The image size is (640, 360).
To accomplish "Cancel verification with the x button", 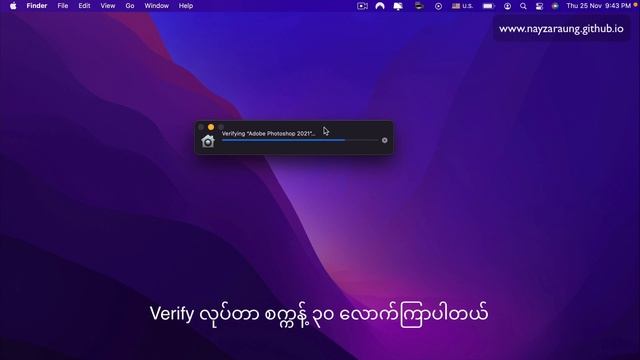I will pyautogui.click(x=384, y=140).
